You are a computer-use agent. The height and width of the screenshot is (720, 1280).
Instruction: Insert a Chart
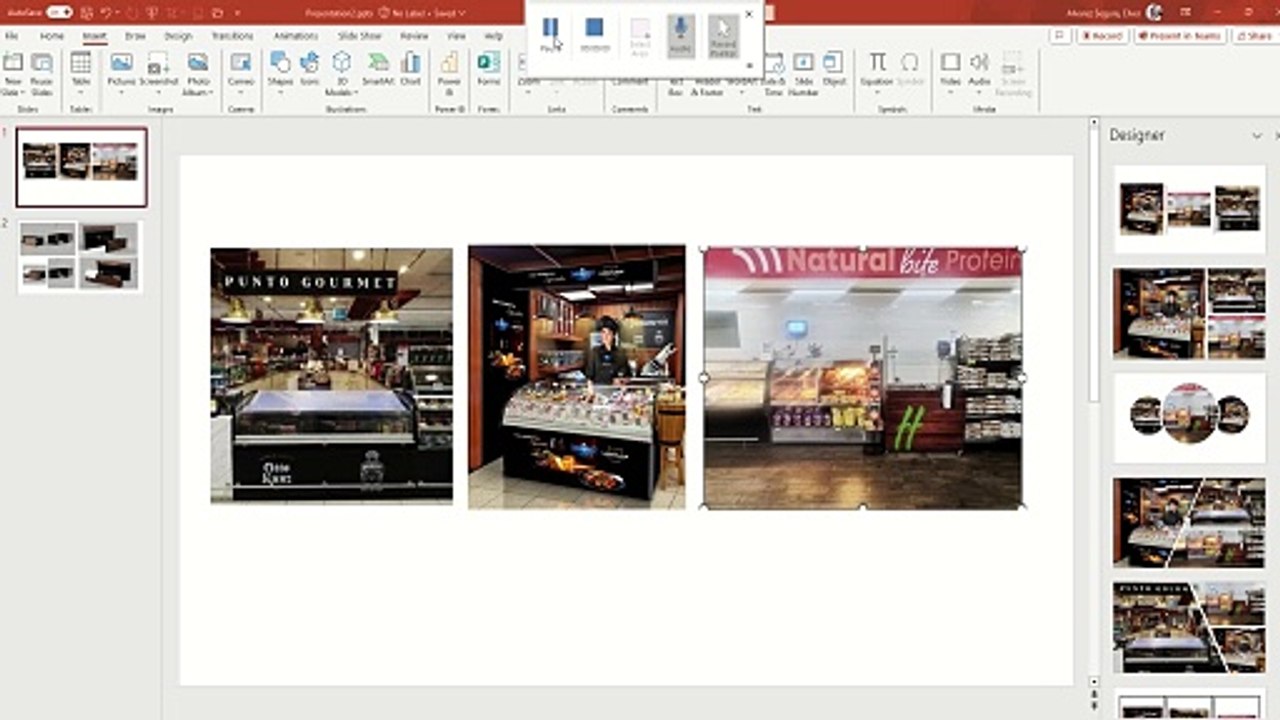[411, 69]
